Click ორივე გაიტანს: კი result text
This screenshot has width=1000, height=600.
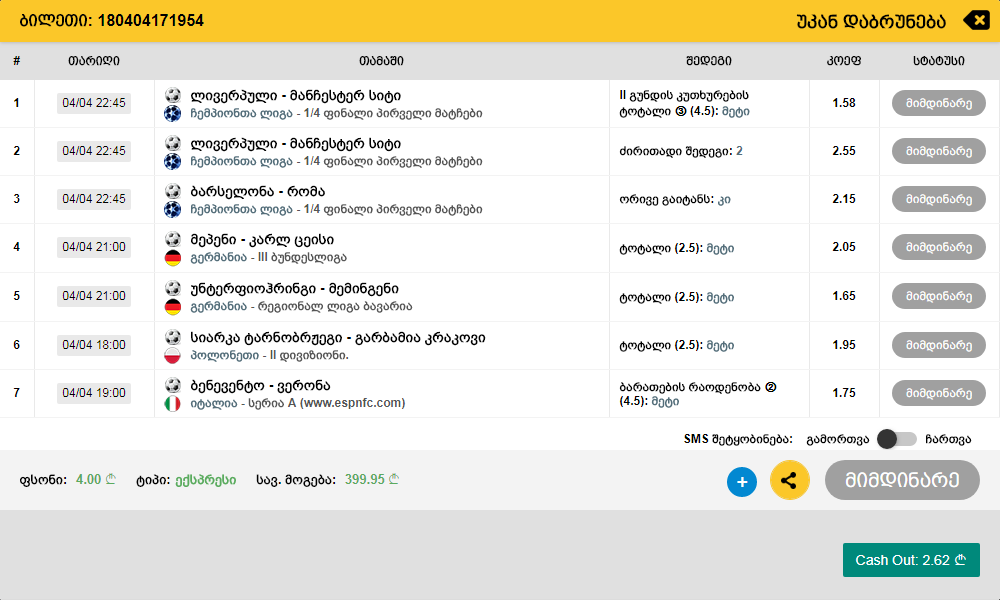pyautogui.click(x=675, y=200)
